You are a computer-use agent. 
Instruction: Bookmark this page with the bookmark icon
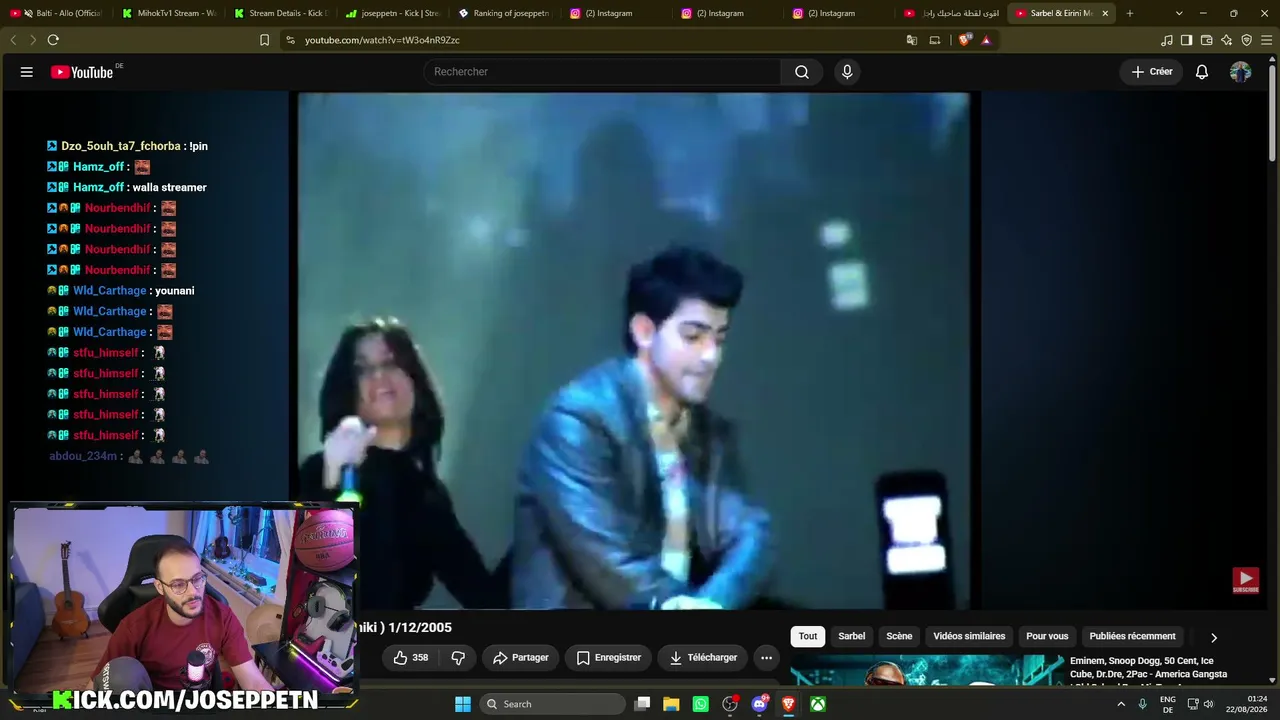(264, 40)
